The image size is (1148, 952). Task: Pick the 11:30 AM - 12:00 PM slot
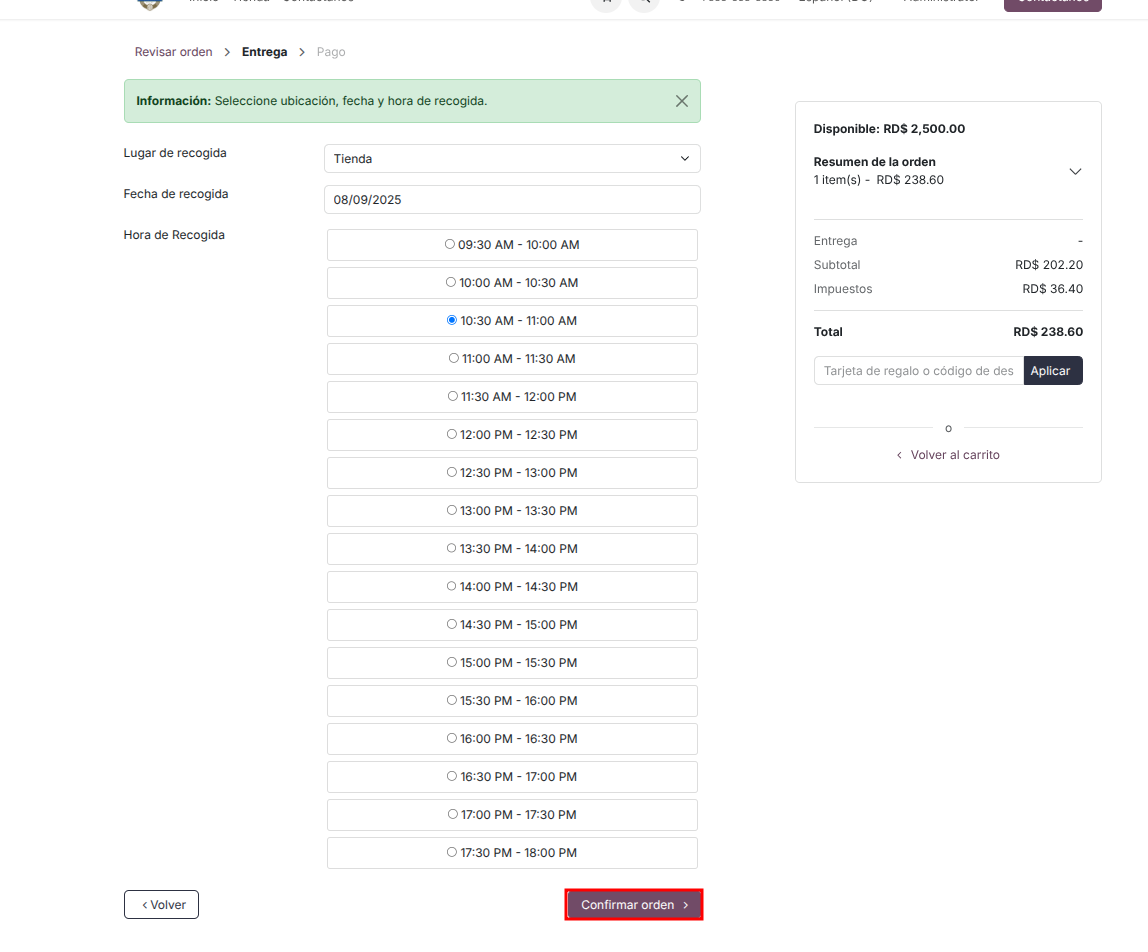453,396
